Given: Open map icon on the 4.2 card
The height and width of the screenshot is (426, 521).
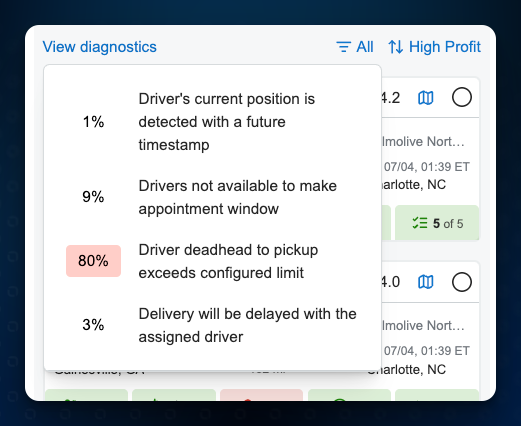Looking at the screenshot, I should pyautogui.click(x=426, y=98).
